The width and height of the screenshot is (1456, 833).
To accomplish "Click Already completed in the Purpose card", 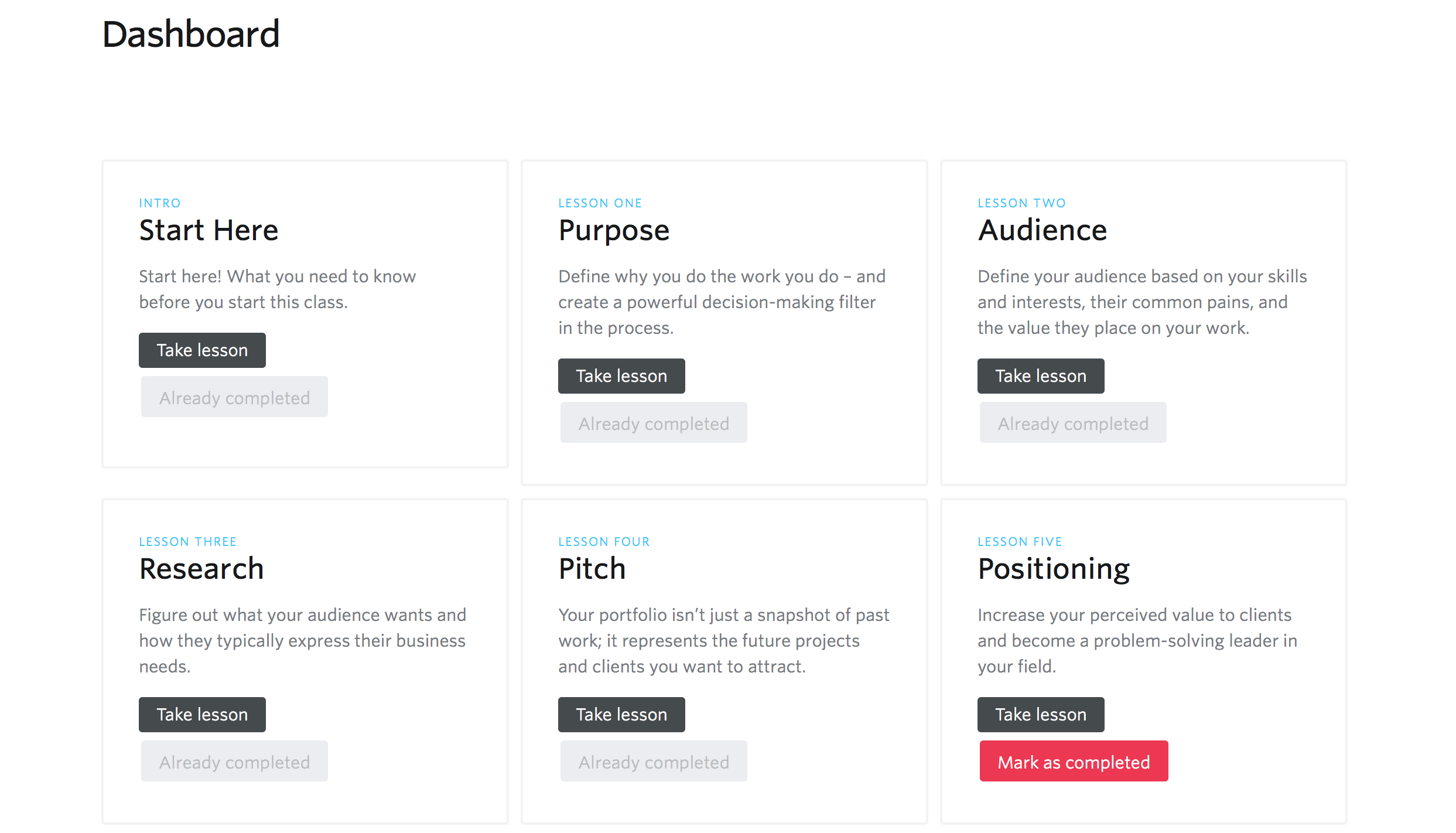I will pos(654,423).
